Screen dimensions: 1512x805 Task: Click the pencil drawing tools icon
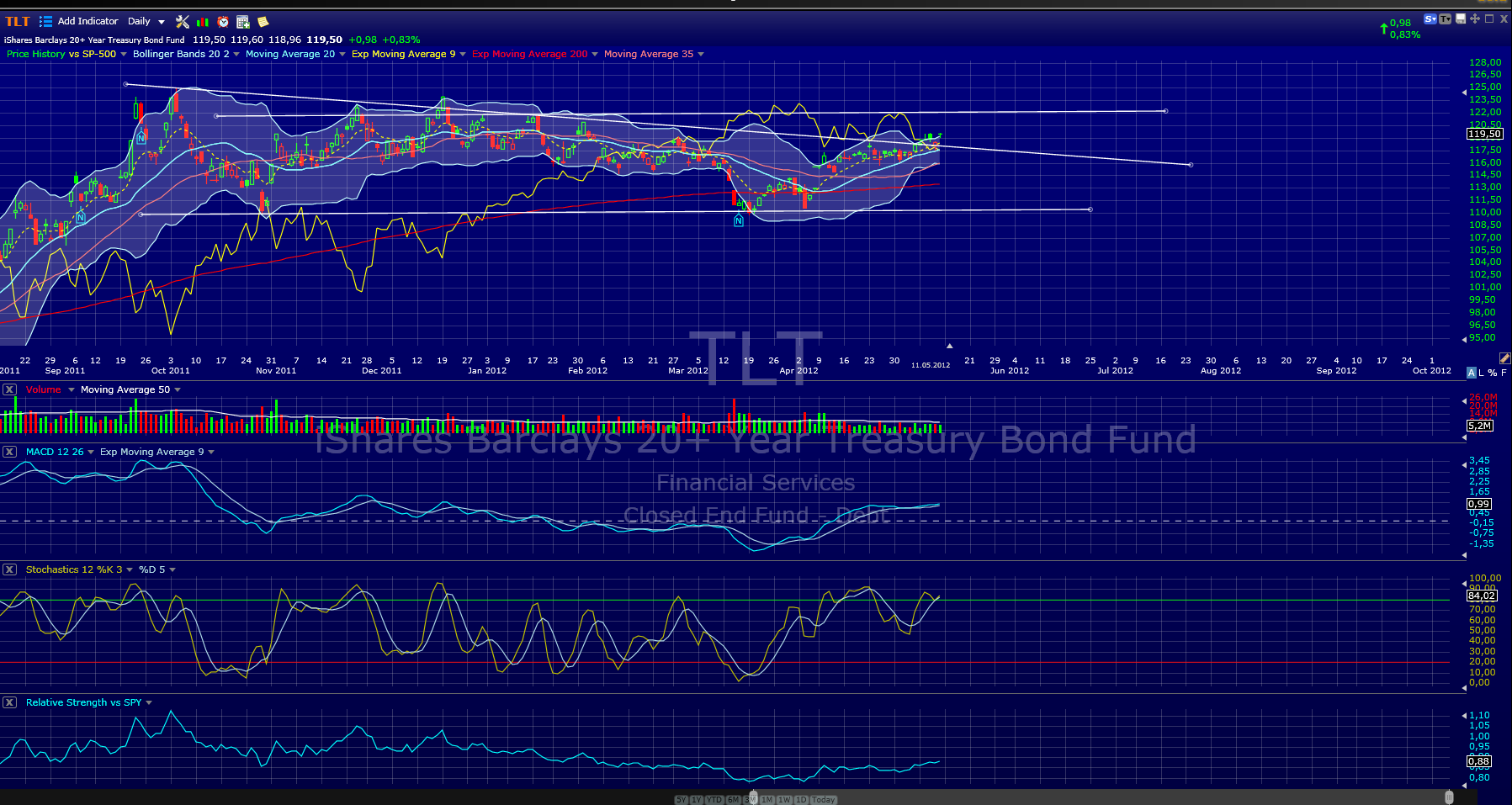[x=1504, y=358]
